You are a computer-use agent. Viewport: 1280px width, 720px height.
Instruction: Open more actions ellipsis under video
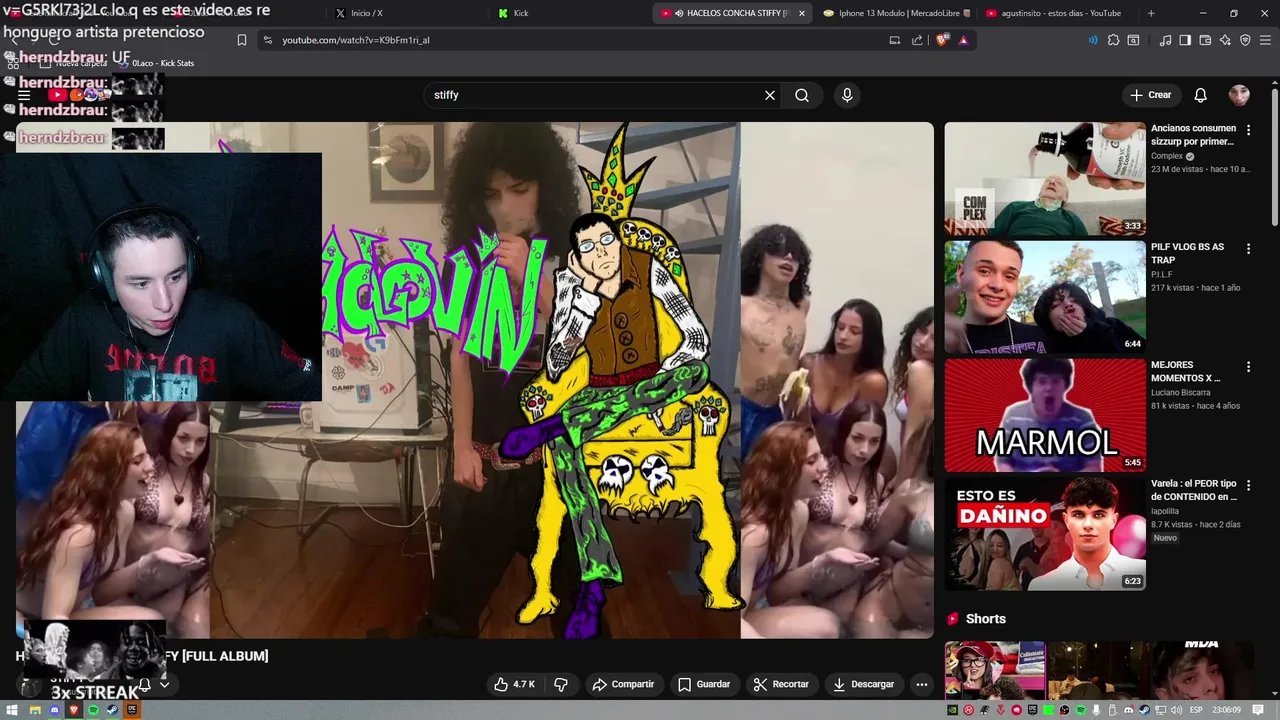[x=922, y=684]
